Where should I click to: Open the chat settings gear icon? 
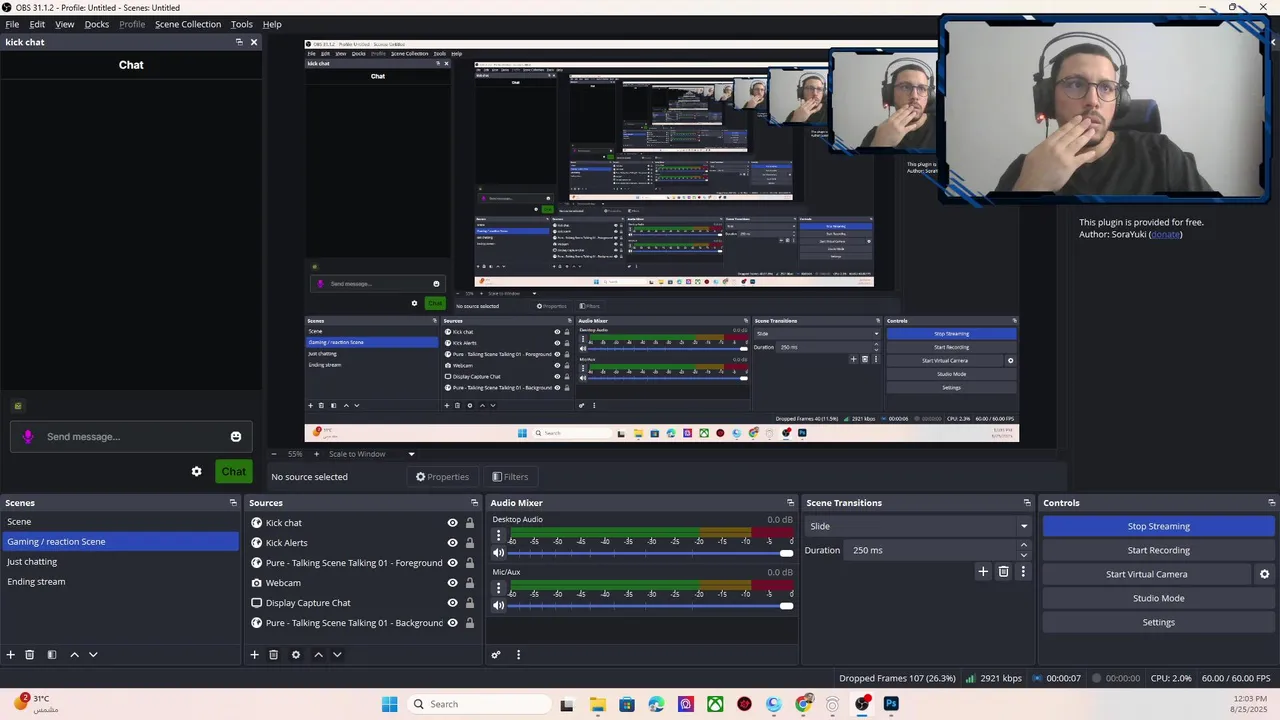[196, 472]
